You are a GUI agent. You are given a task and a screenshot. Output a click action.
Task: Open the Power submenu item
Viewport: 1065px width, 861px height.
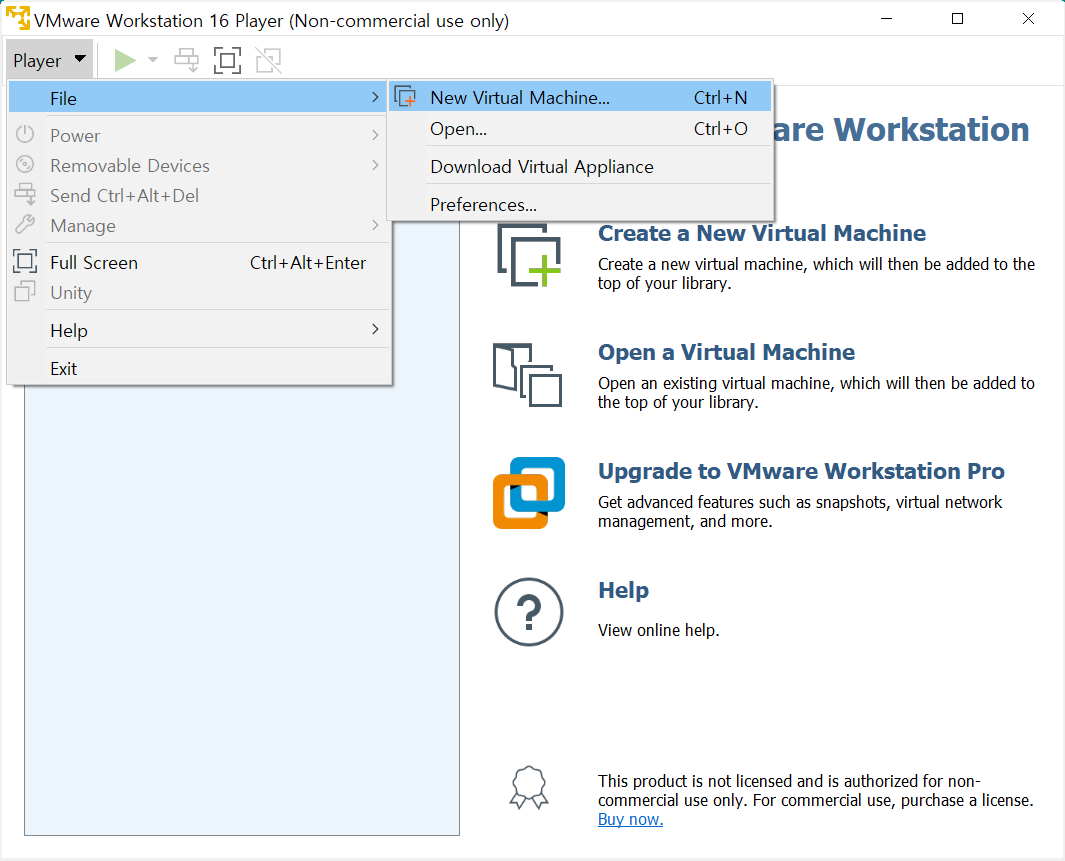pyautogui.click(x=198, y=135)
